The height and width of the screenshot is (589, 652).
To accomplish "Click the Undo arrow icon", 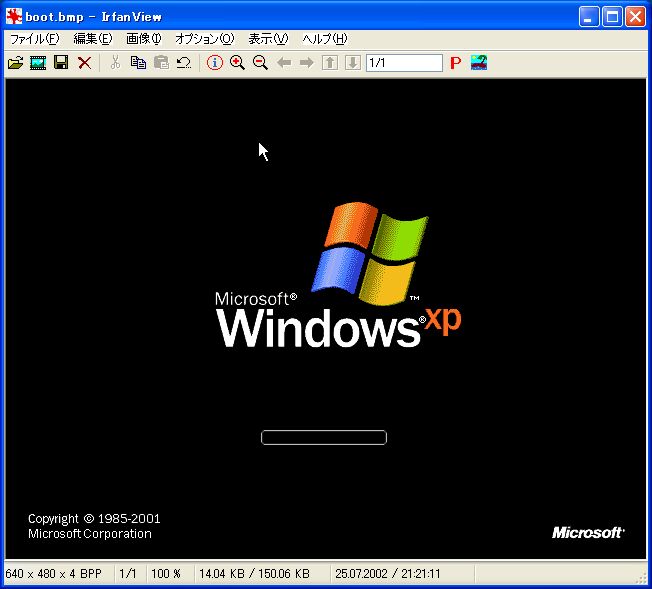I will 184,63.
